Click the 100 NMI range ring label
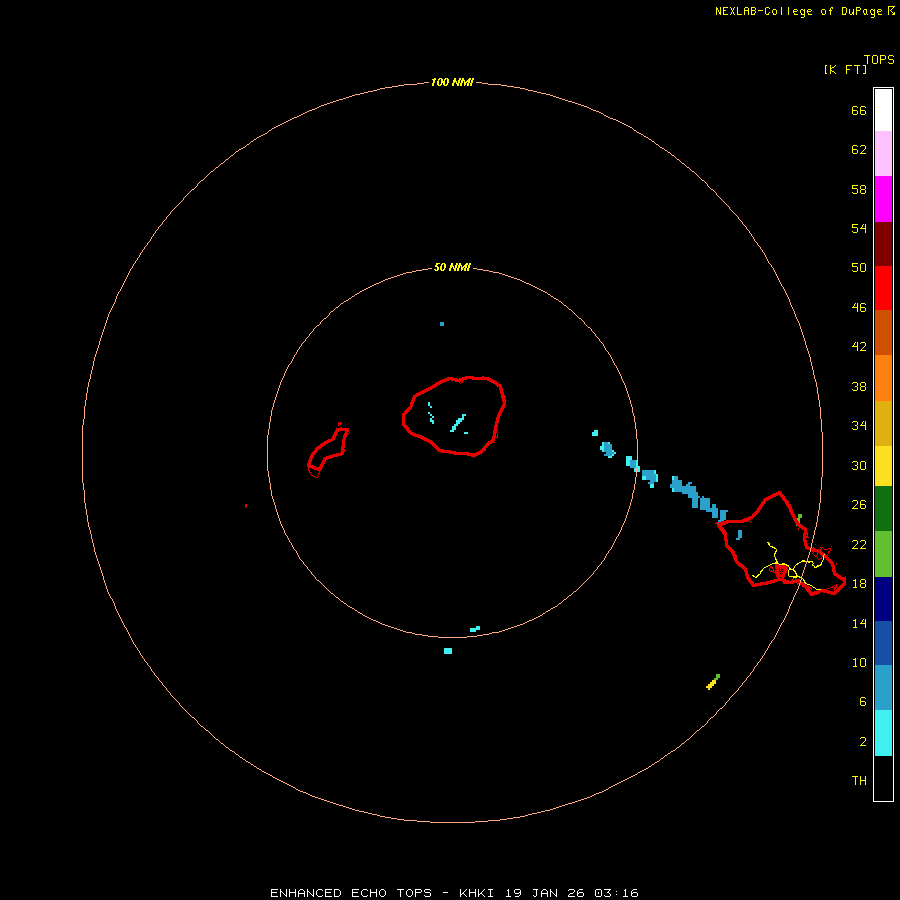900x900 pixels. click(452, 83)
